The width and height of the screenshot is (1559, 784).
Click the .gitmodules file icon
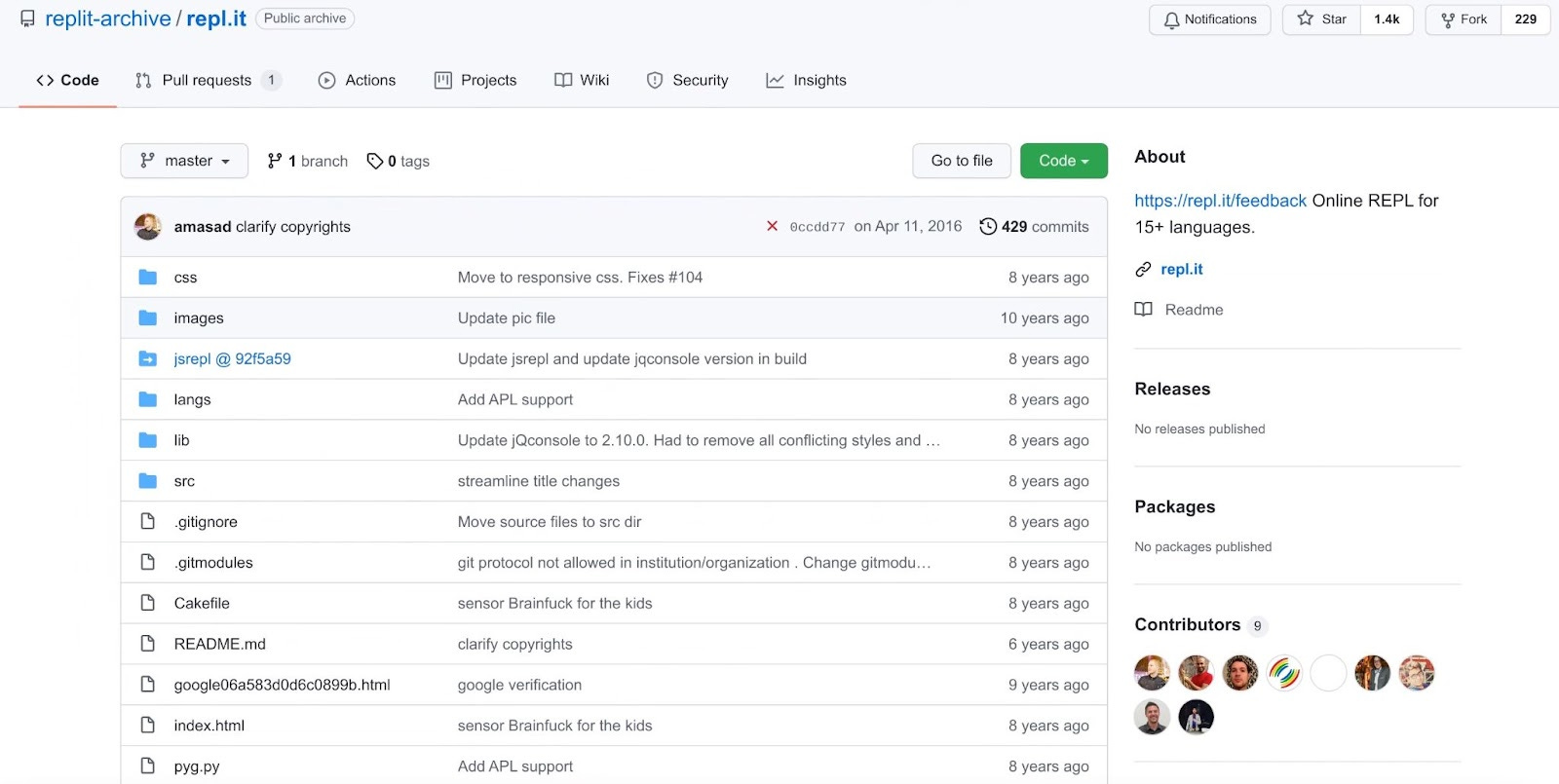[148, 562]
